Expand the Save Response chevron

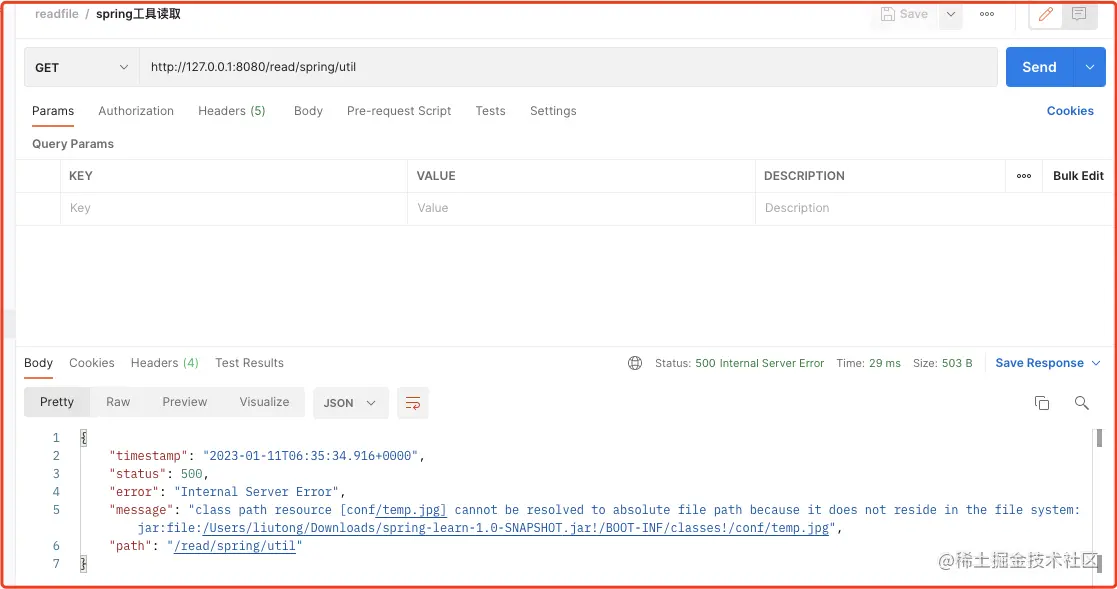[x=1096, y=363]
